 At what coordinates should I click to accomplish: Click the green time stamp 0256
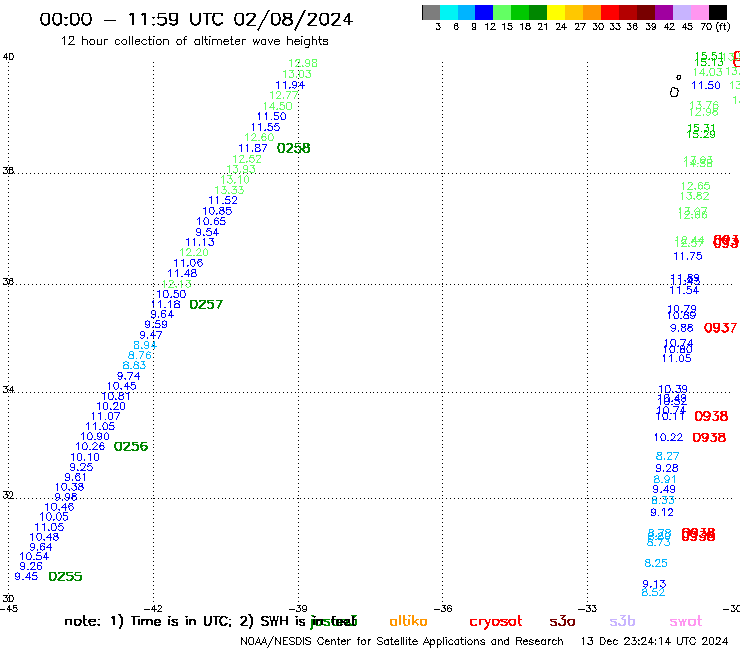tap(131, 446)
